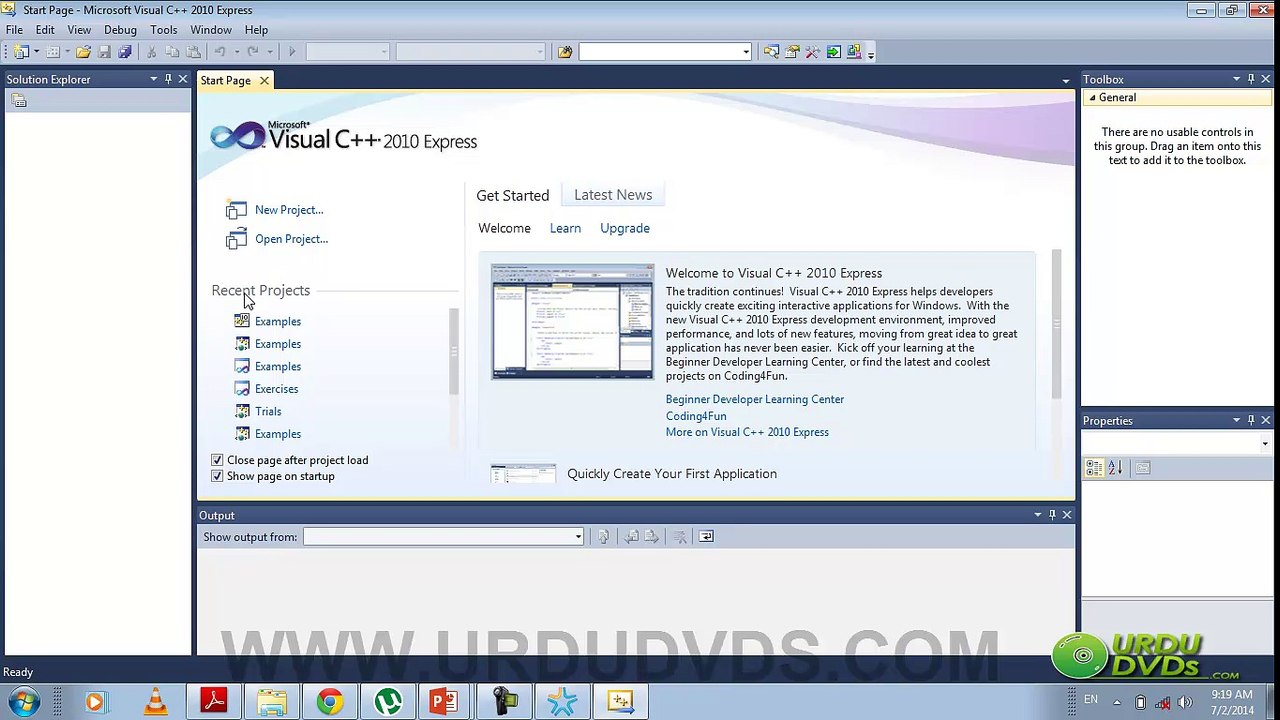Open the Beginner Developer Learning Center link

[x=755, y=399]
